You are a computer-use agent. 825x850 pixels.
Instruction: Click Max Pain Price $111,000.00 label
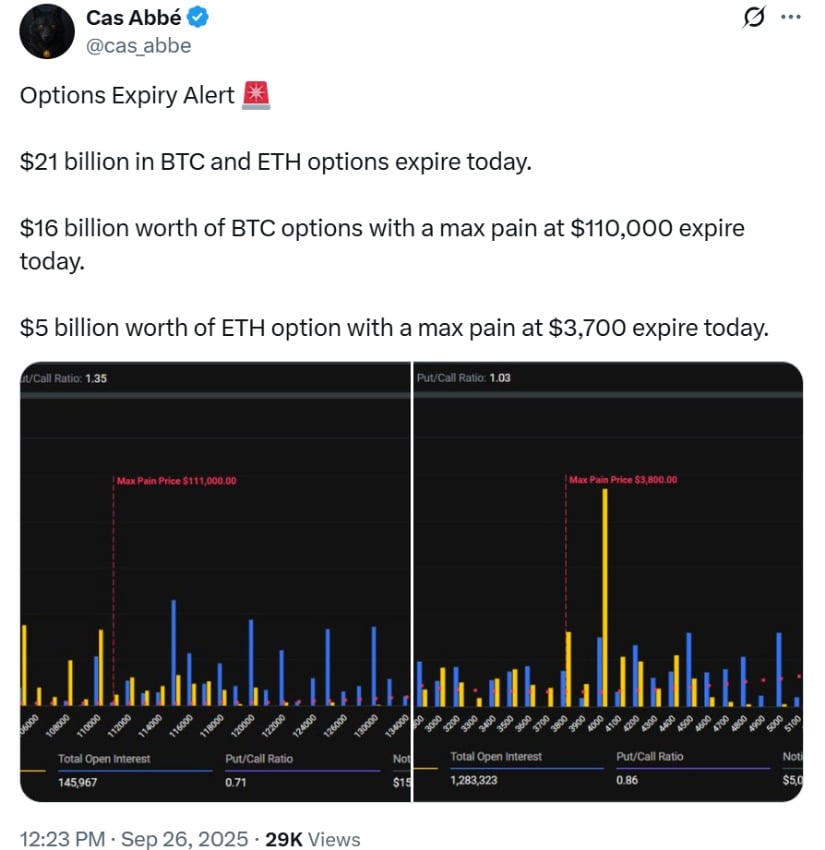click(177, 481)
